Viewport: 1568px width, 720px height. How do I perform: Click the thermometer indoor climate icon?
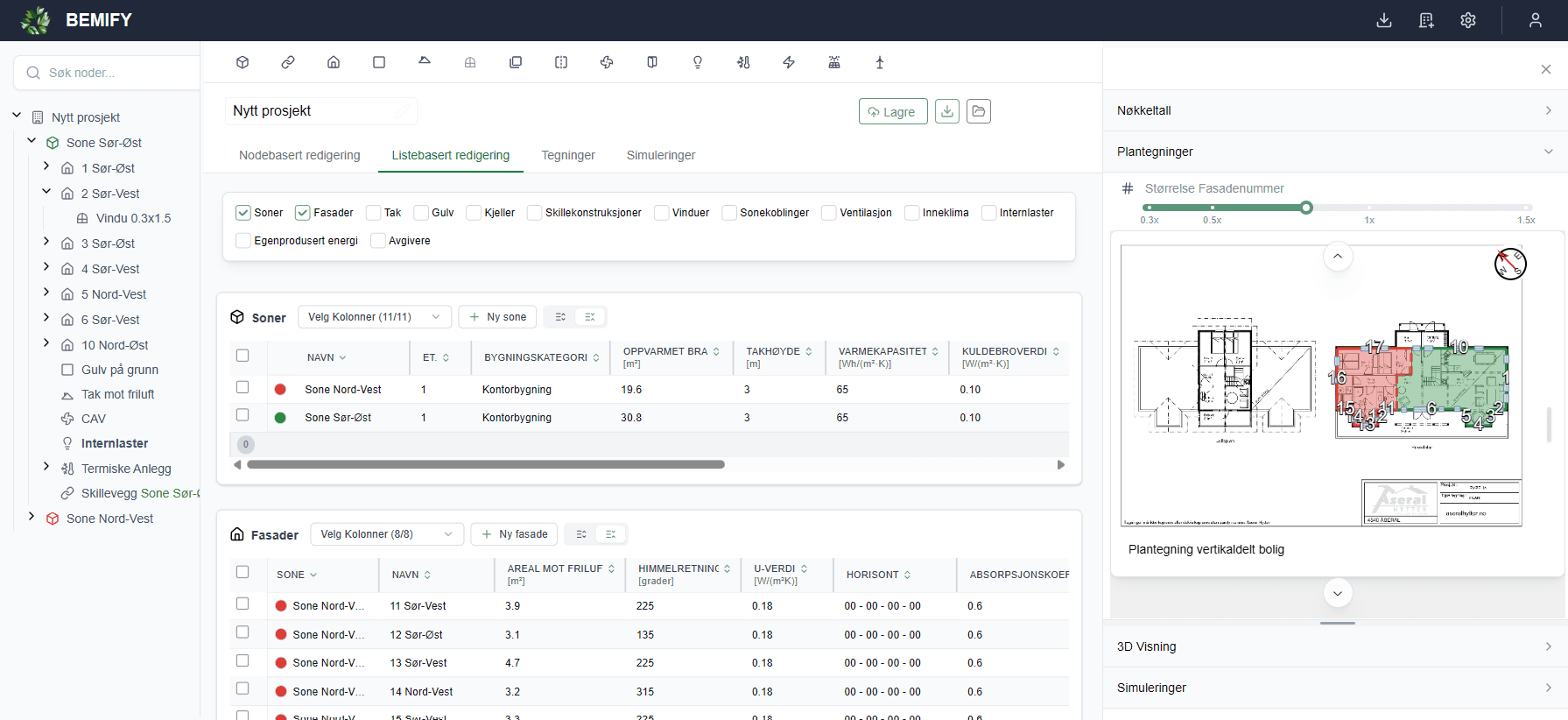point(743,62)
